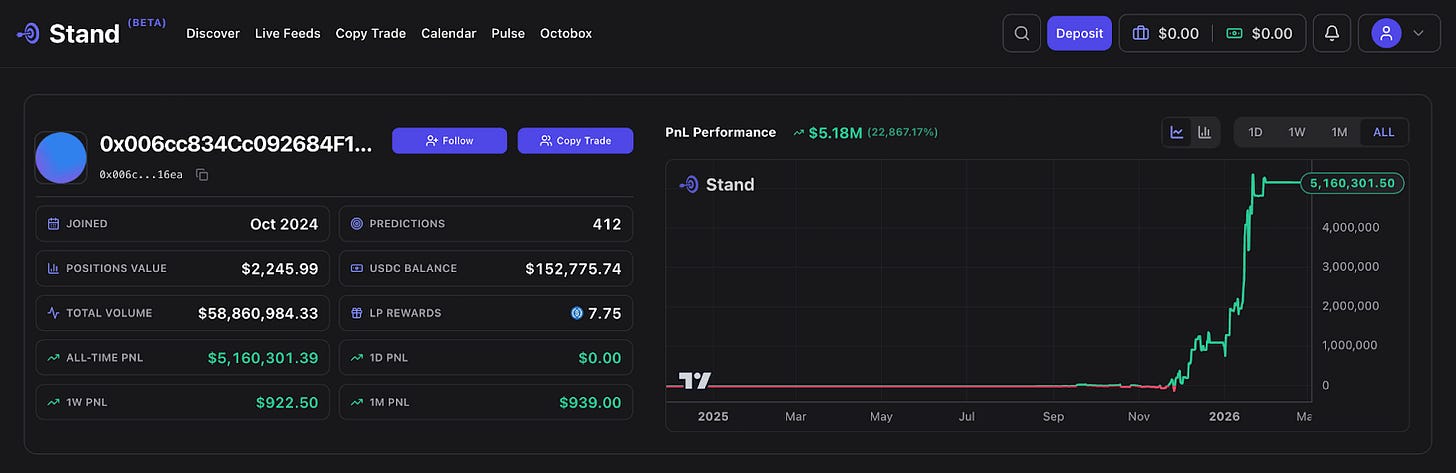Click the Stand logo icon in header
This screenshot has height=473, width=1456.
[28, 33]
